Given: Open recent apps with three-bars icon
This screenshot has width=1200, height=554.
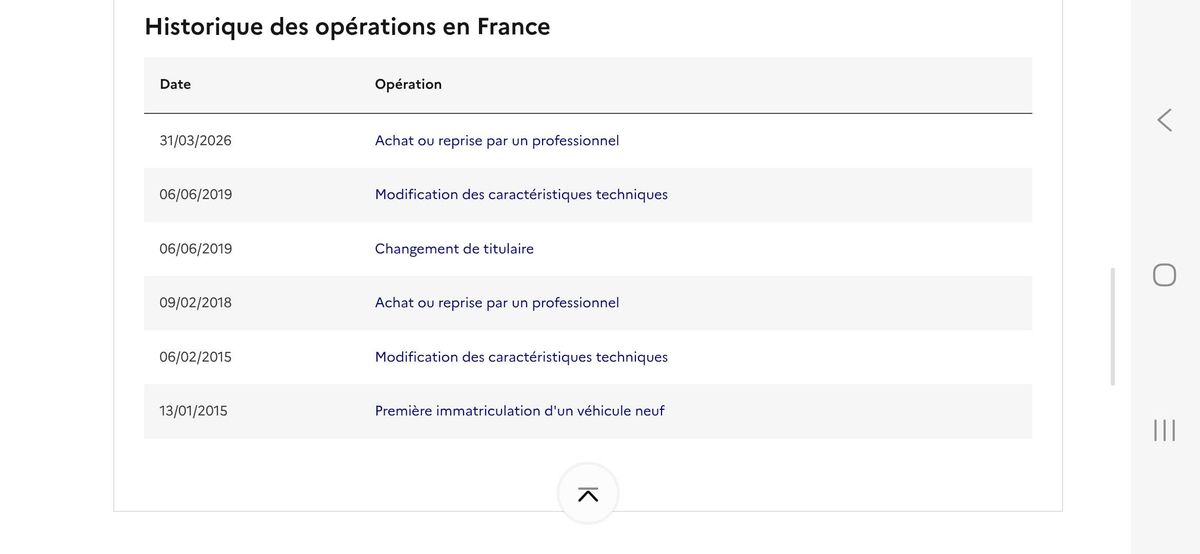Looking at the screenshot, I should pyautogui.click(x=1164, y=430).
